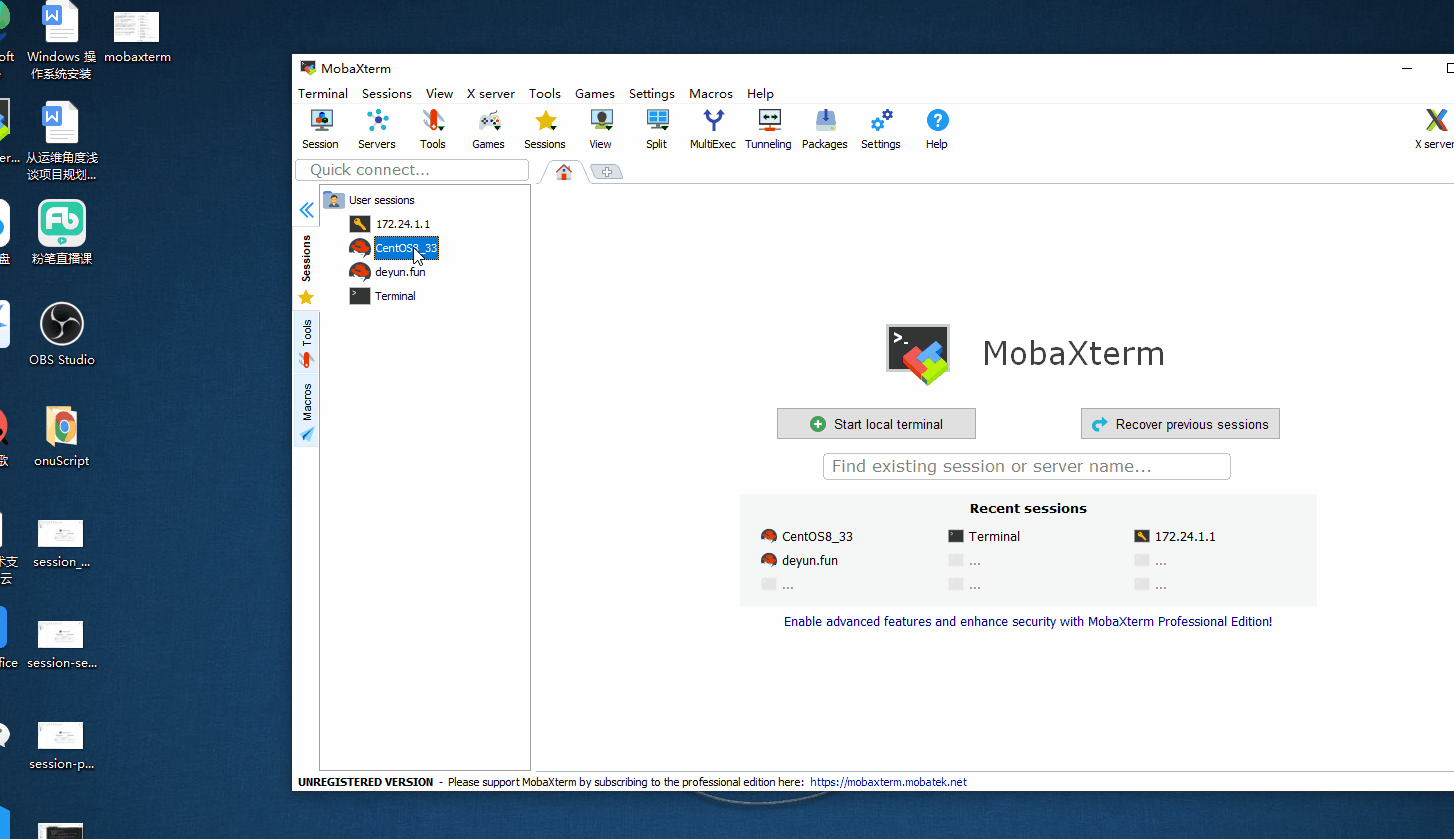Select the User sessions tree folder
Viewport: 1454px width, 839px height.
point(369,200)
